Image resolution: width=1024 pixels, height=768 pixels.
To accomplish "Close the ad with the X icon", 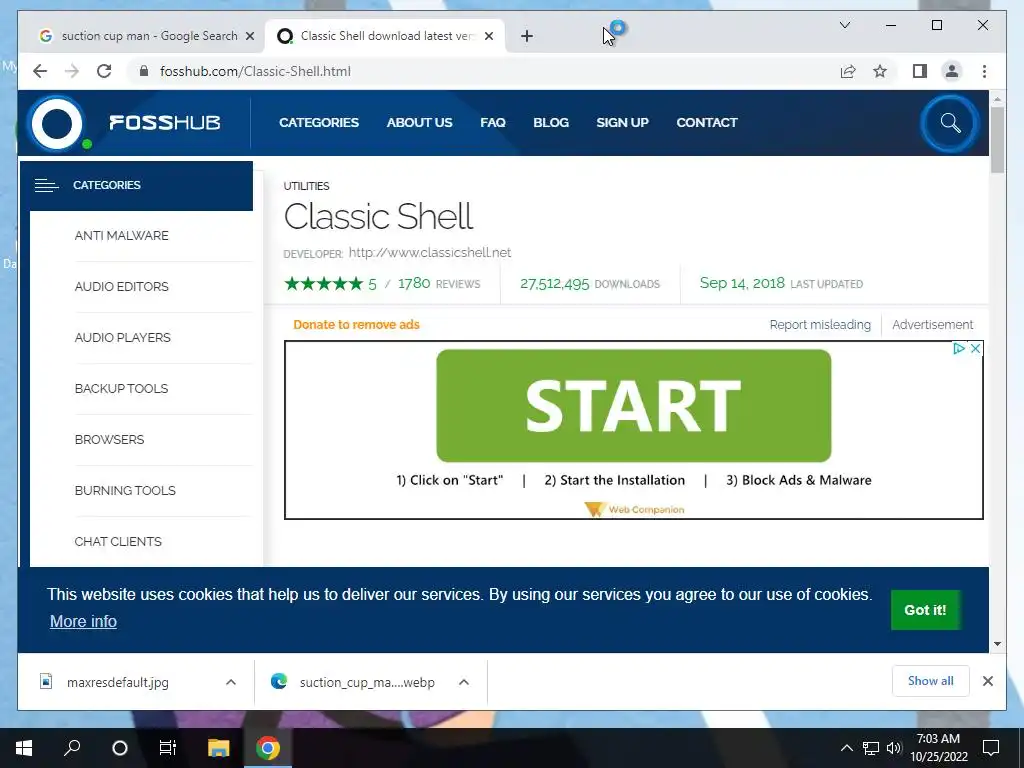I will pos(975,349).
